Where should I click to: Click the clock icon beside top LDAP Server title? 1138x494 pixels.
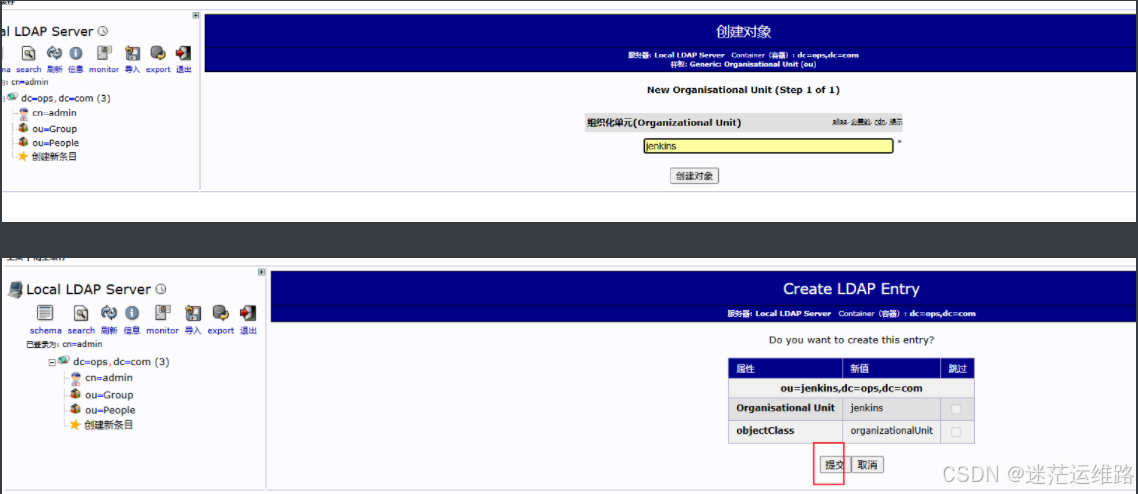103,31
